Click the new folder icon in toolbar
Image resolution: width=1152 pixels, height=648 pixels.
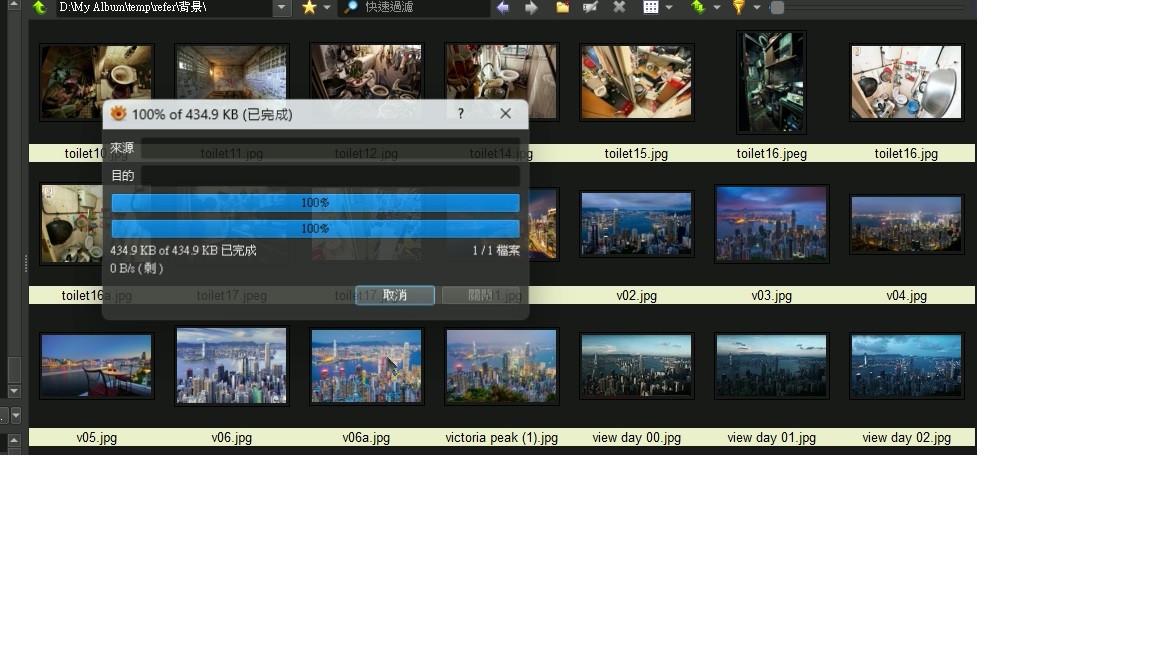click(x=562, y=7)
